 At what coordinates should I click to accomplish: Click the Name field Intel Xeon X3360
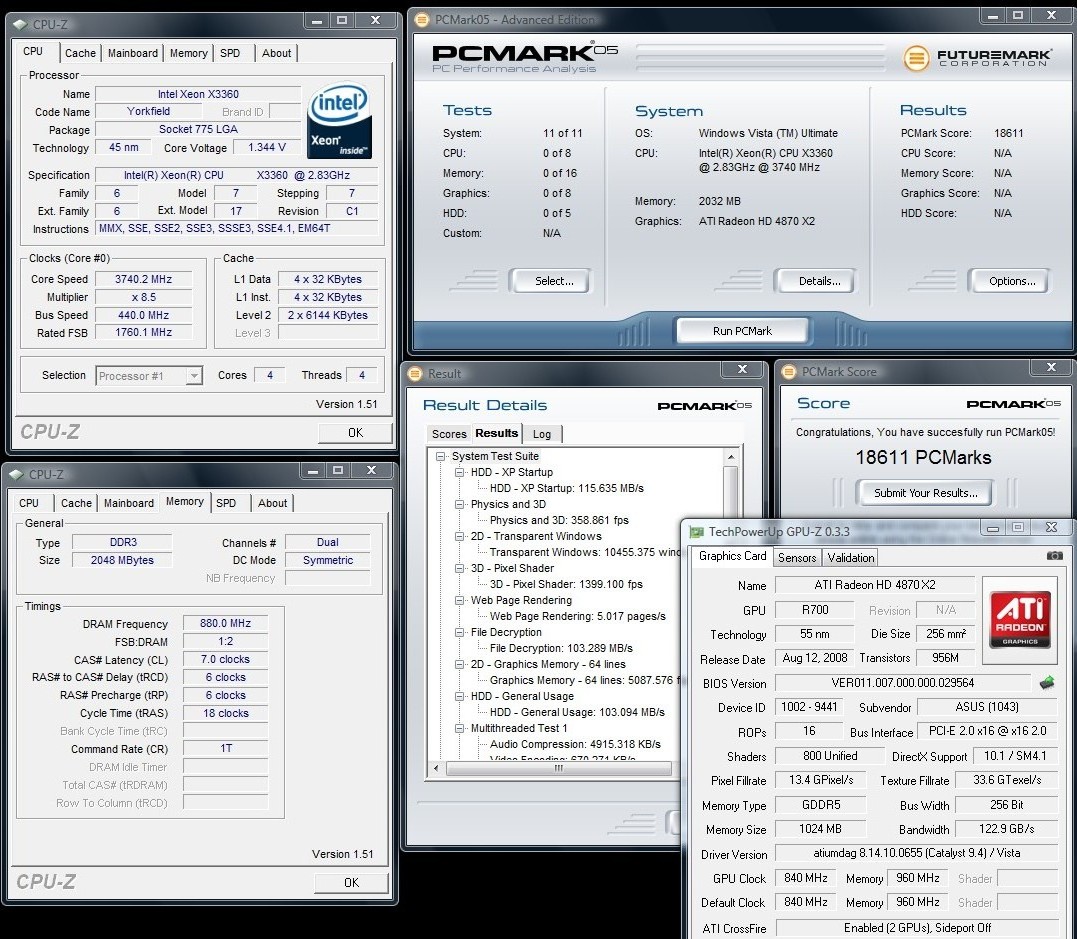coord(198,94)
